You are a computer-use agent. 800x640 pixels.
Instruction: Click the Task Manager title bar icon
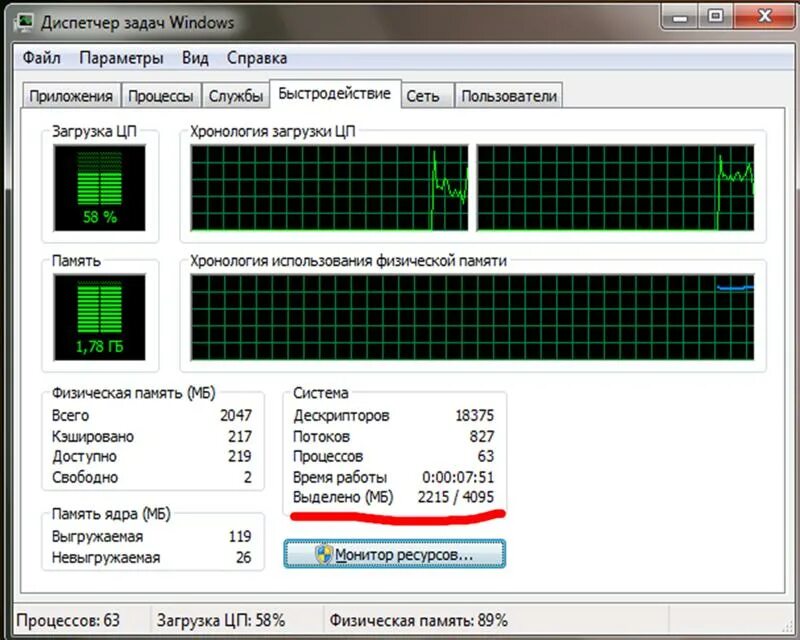tap(24, 22)
